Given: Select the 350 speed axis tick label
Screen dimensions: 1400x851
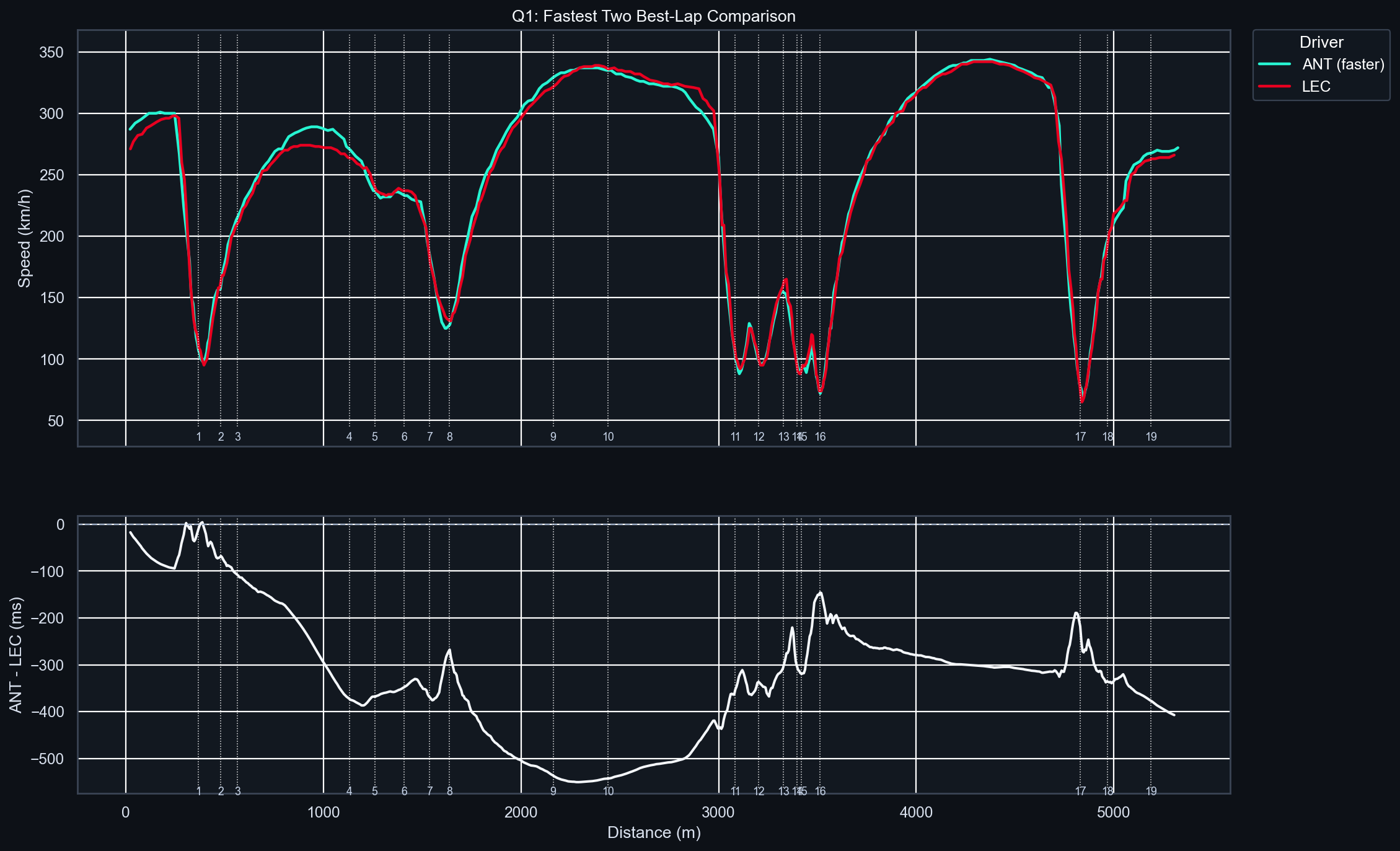Looking at the screenshot, I should (x=51, y=53).
